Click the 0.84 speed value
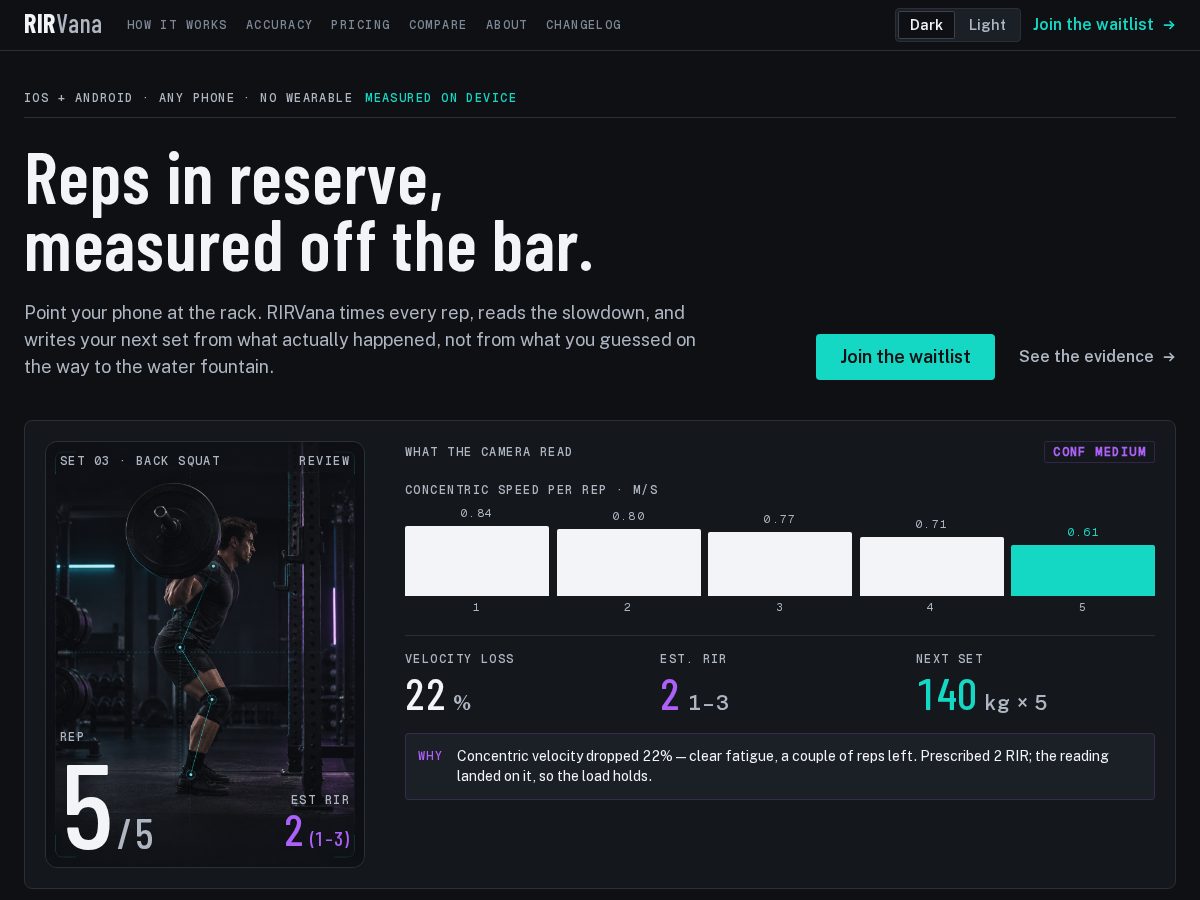This screenshot has height=900, width=1200. click(x=477, y=513)
